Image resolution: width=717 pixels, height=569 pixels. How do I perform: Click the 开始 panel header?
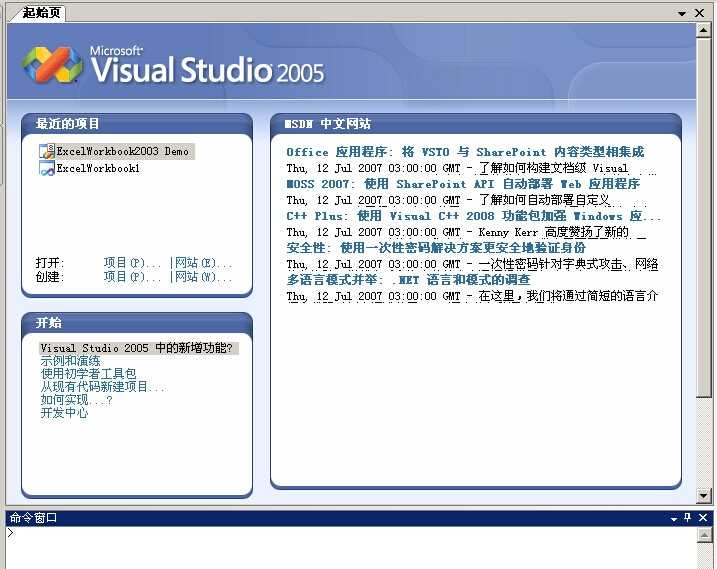(137, 322)
